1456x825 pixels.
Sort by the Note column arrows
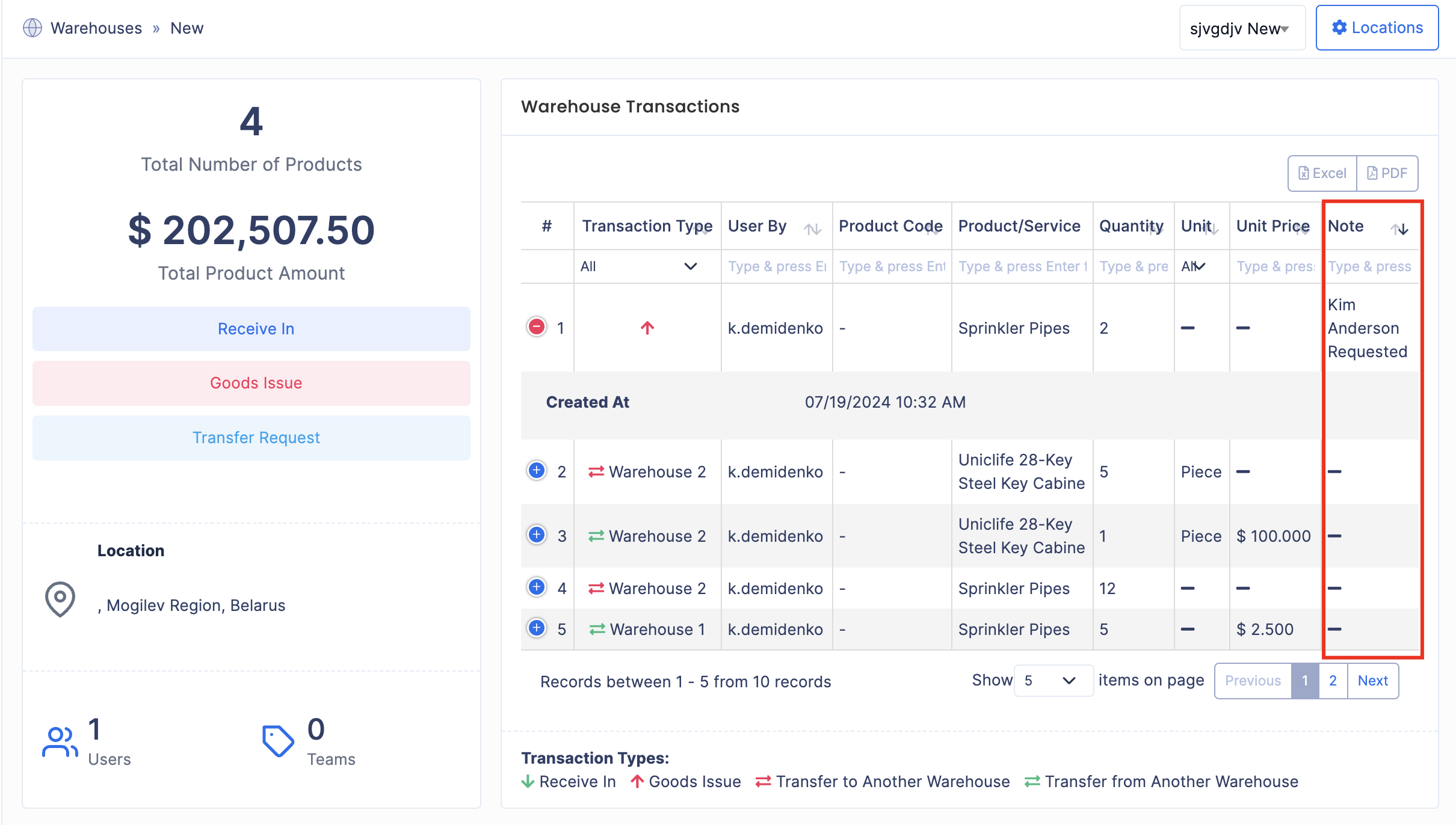(1399, 229)
